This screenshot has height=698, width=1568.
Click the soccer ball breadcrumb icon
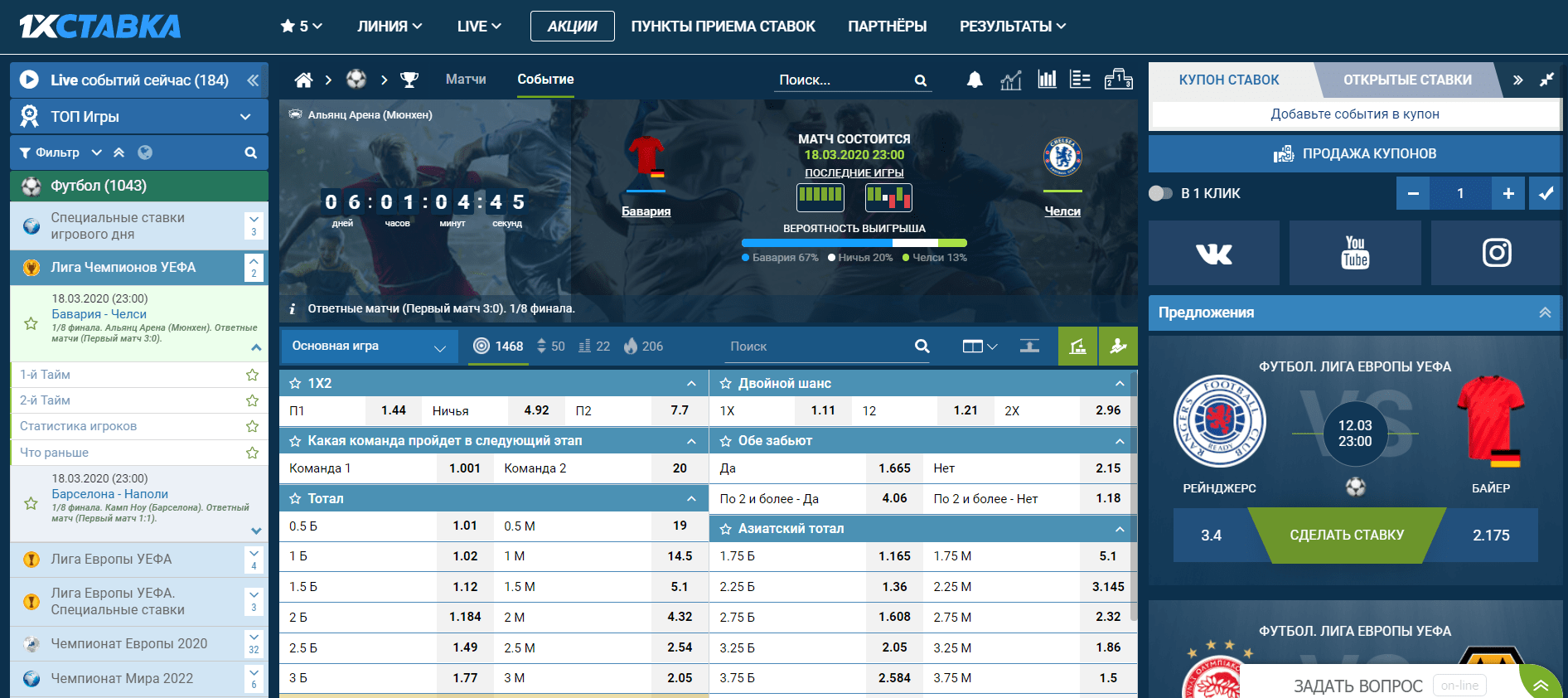(356, 80)
